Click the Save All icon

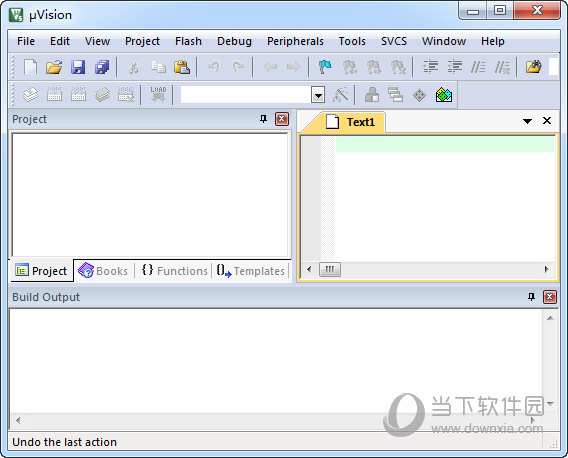[102, 67]
